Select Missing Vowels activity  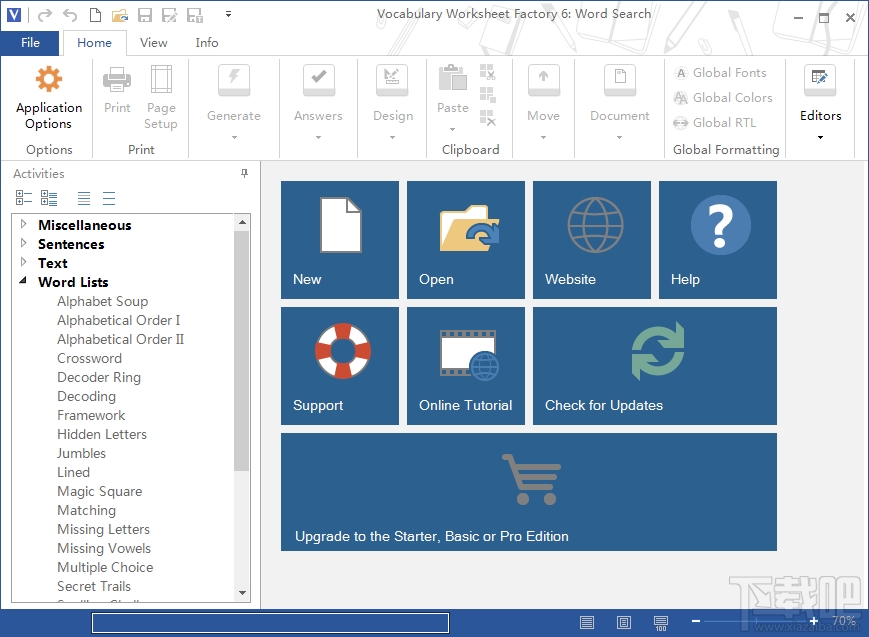click(x=104, y=548)
